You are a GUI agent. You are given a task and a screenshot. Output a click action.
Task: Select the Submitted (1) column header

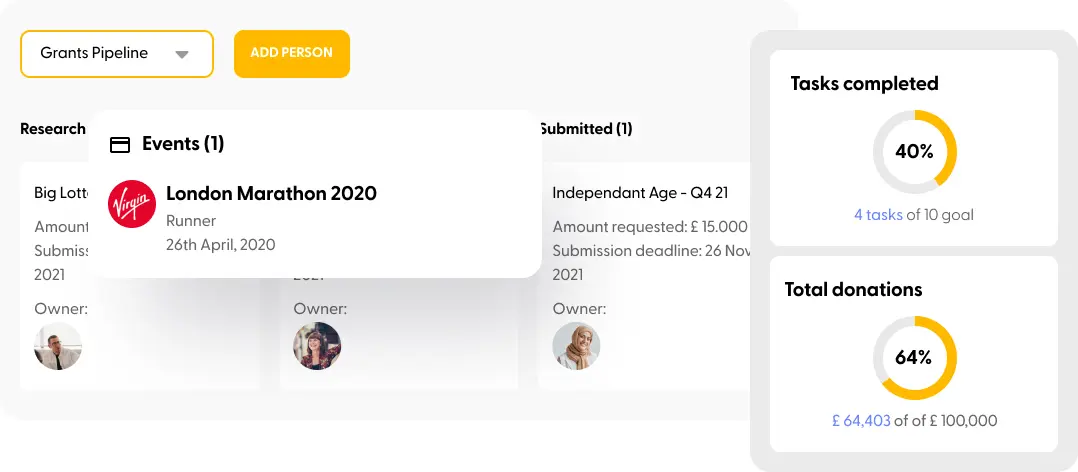[x=586, y=129]
